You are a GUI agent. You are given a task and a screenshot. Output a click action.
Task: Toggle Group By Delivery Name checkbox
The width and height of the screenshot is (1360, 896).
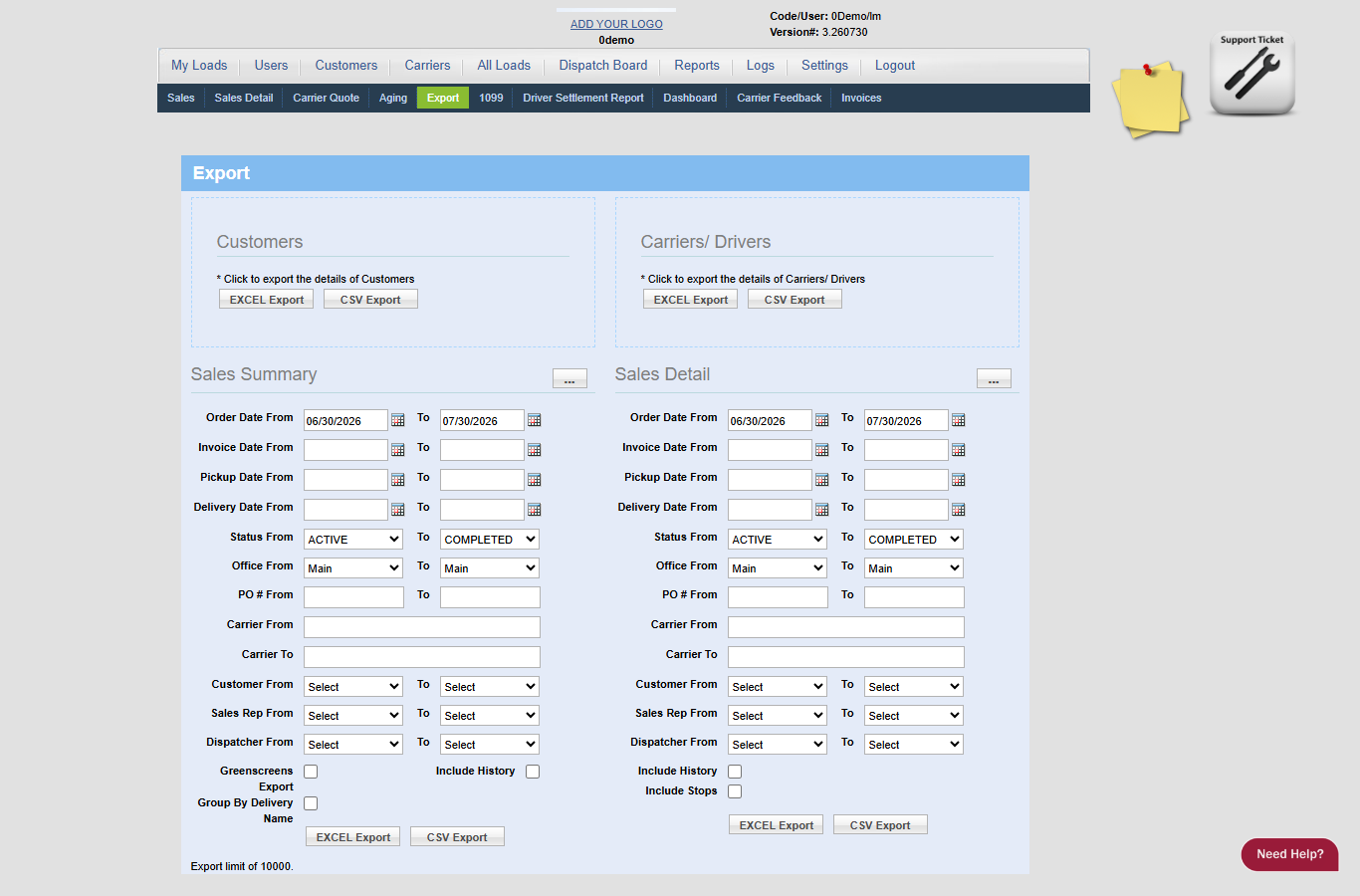click(x=311, y=803)
